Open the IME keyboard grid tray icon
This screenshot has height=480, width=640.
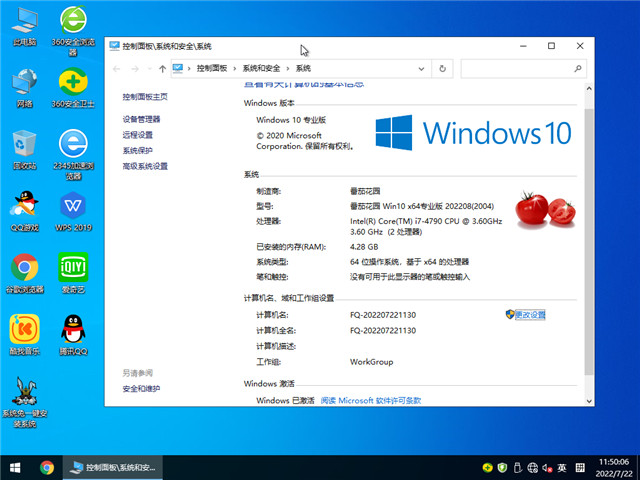click(580, 467)
